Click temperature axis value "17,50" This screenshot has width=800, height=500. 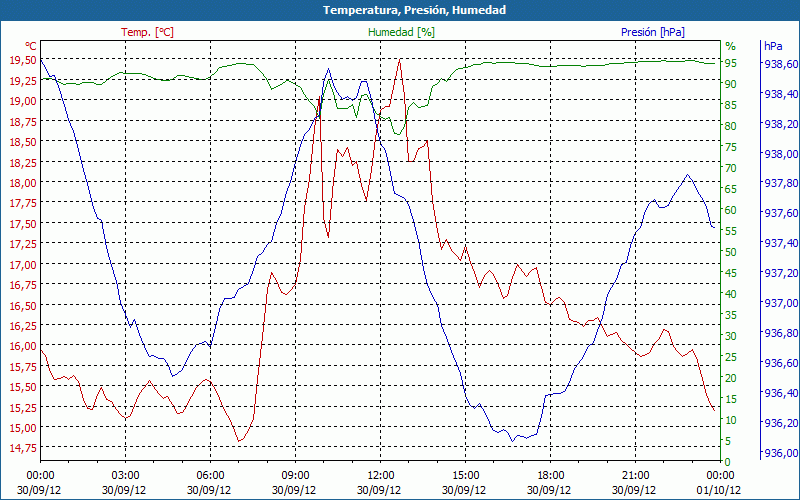click(x=23, y=223)
